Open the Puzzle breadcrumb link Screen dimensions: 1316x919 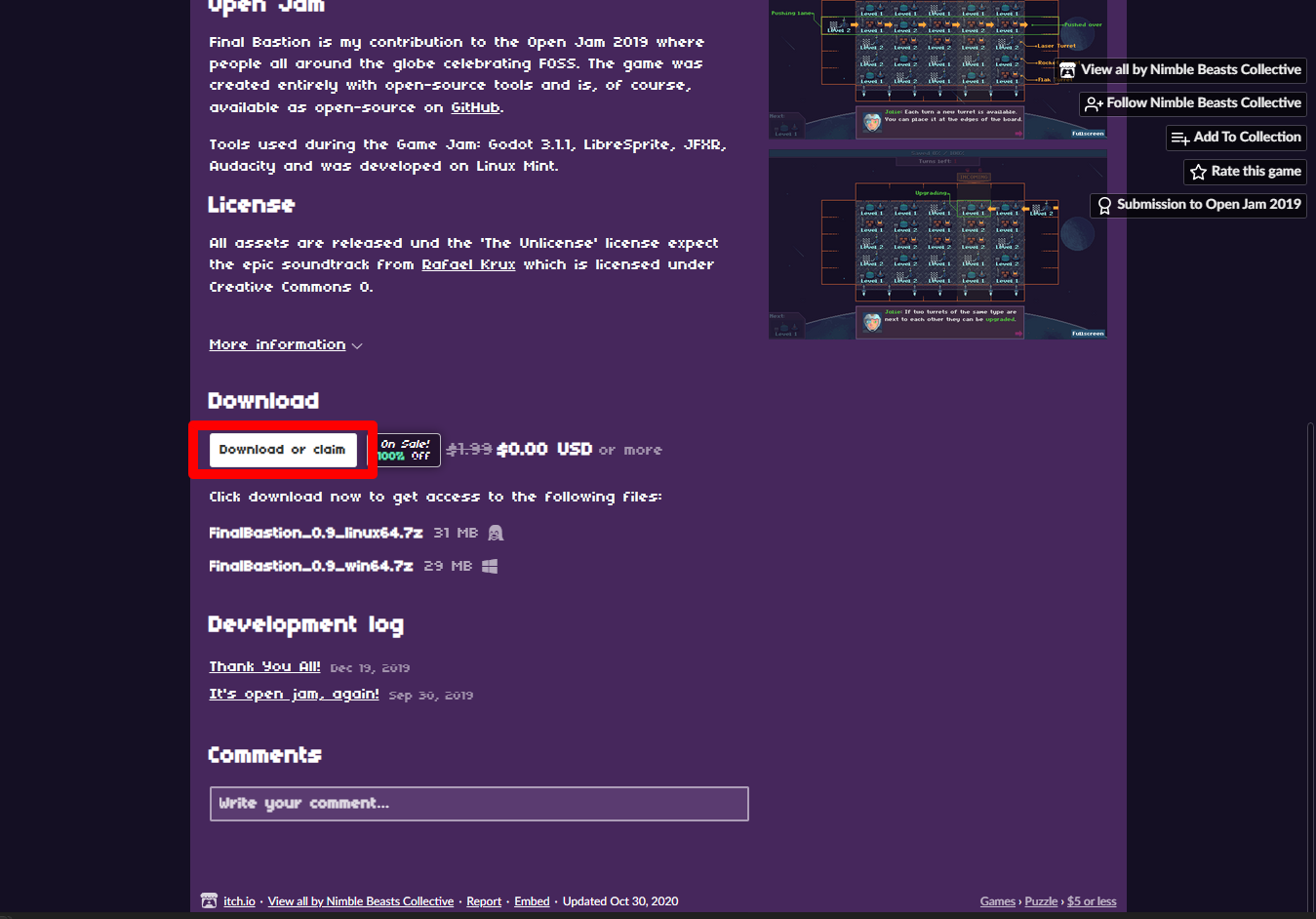click(1041, 901)
